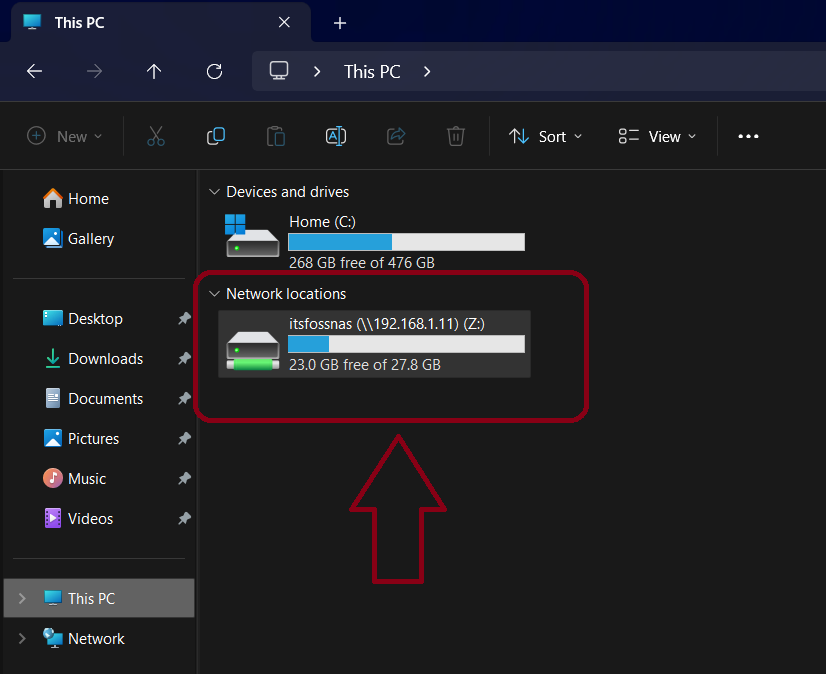826x674 pixels.
Task: Click the Cut scissors icon in toolbar
Action: pyautogui.click(x=155, y=137)
